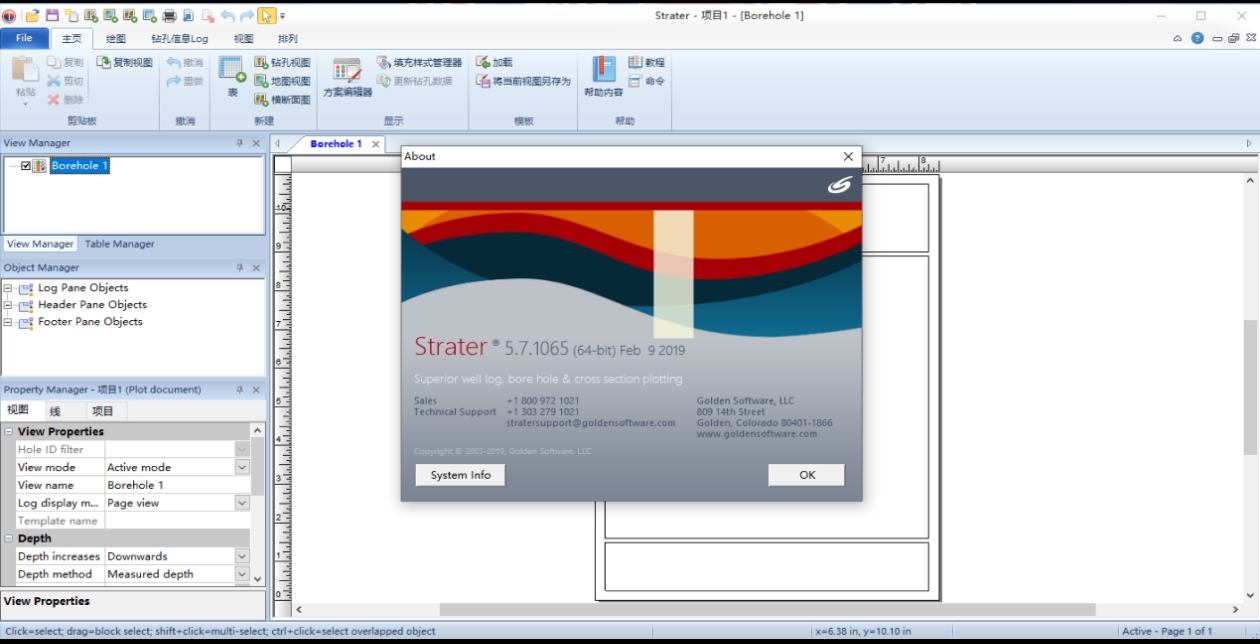Click the purple Save icon in quick access toolbar
The height and width of the screenshot is (644, 1260).
tap(52, 15)
